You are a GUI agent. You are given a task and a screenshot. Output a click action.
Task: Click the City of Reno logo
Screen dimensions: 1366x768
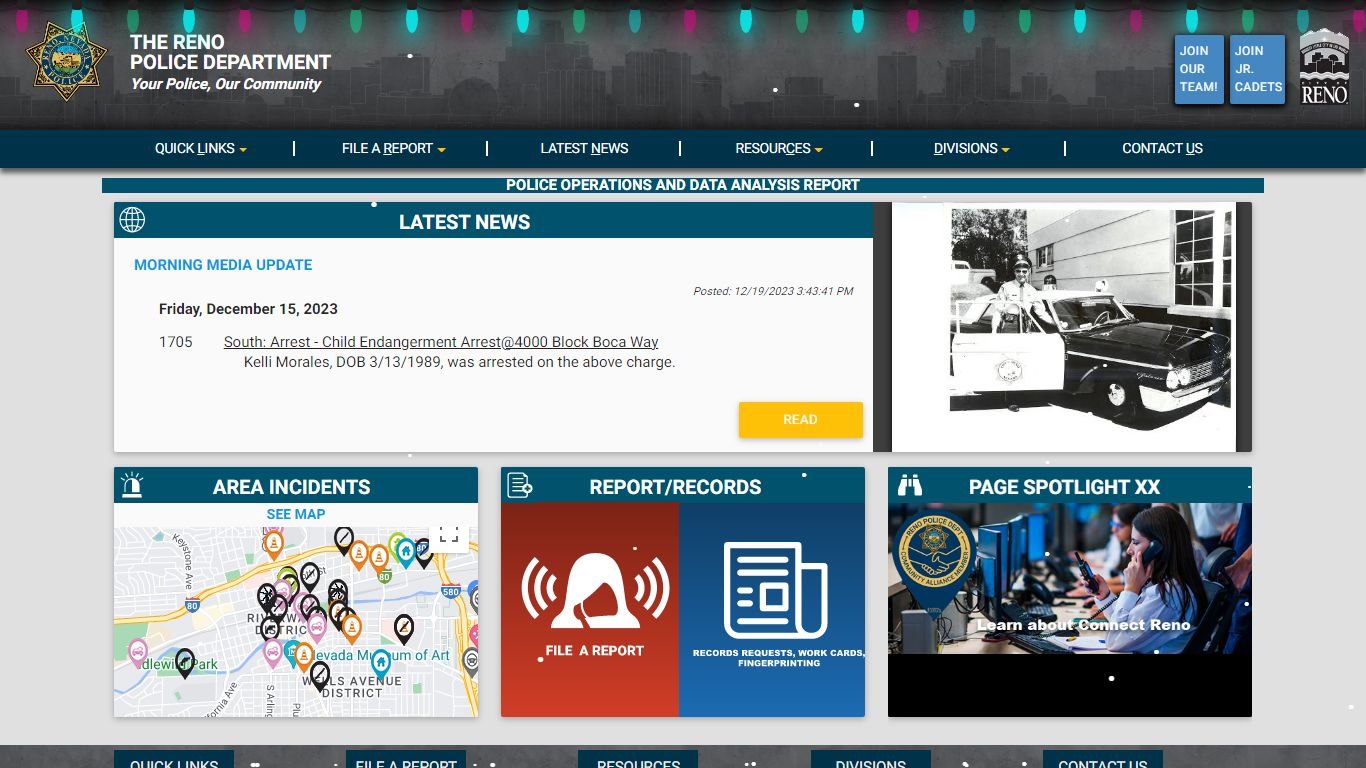click(1324, 66)
